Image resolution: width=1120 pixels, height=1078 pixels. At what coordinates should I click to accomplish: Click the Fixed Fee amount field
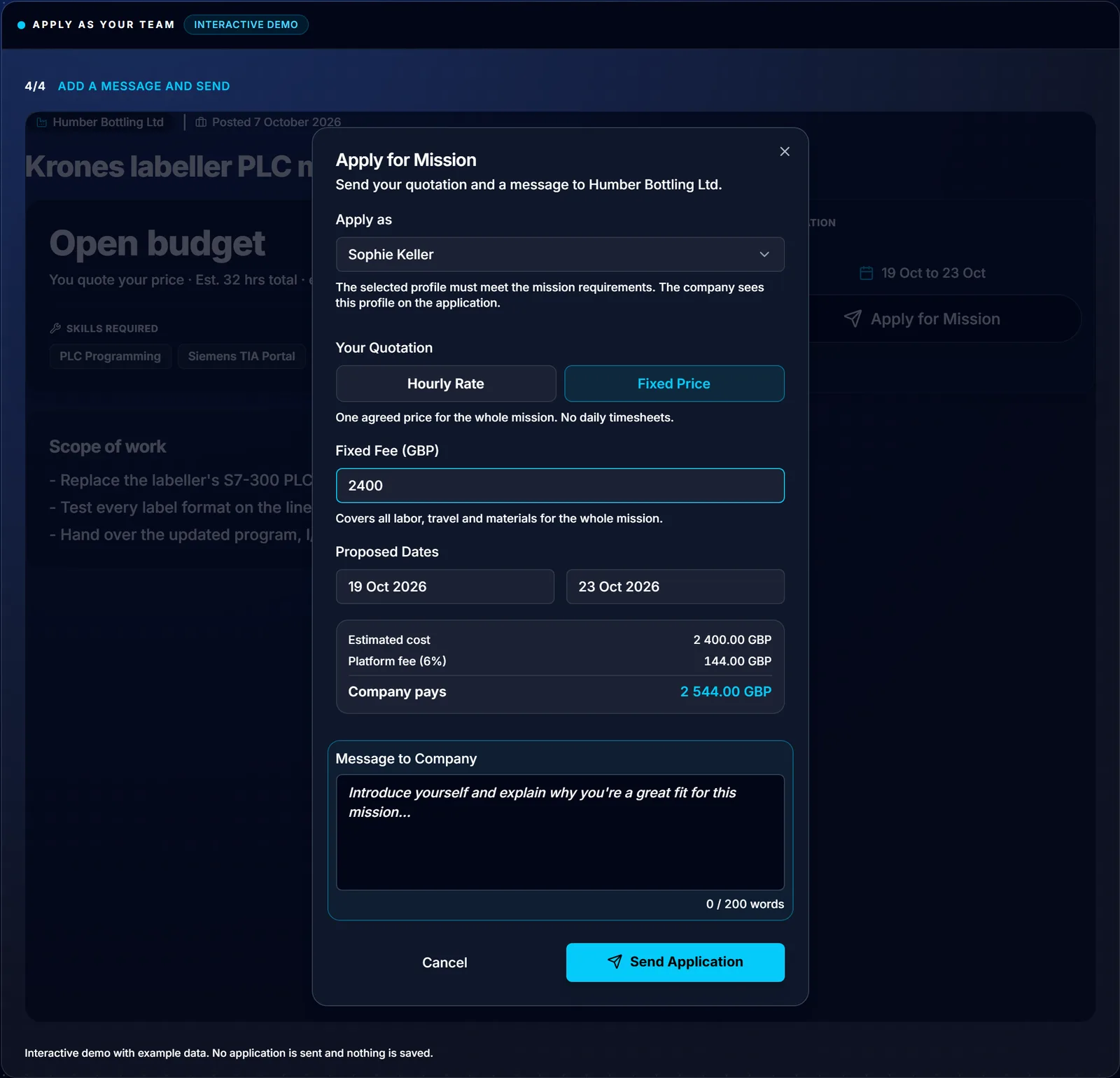tap(560, 485)
